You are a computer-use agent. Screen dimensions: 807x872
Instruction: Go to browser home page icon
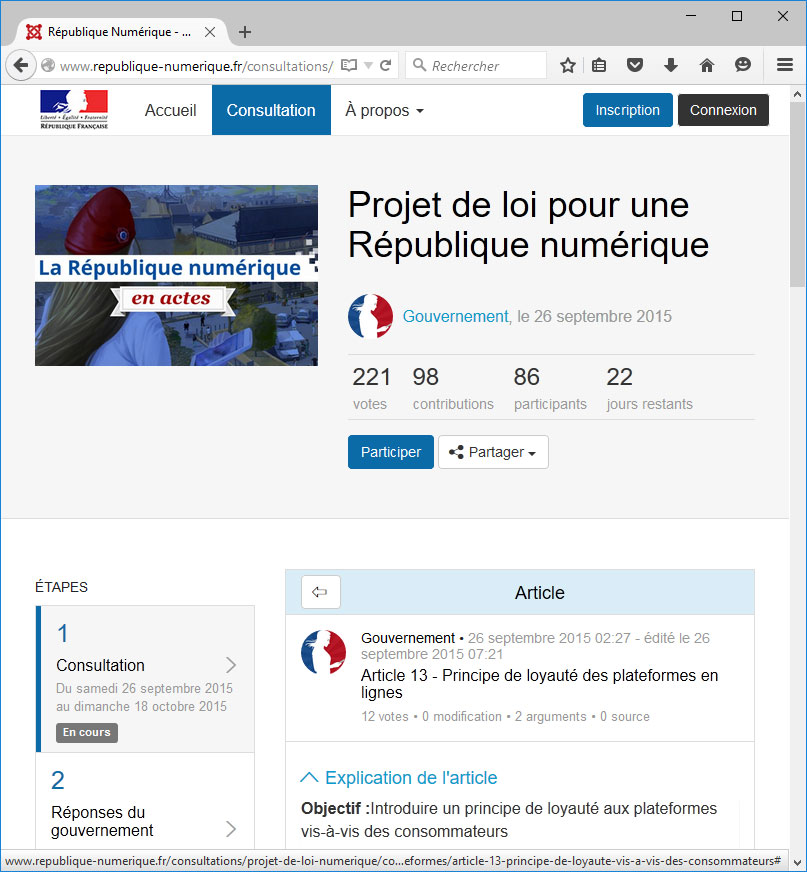point(707,66)
